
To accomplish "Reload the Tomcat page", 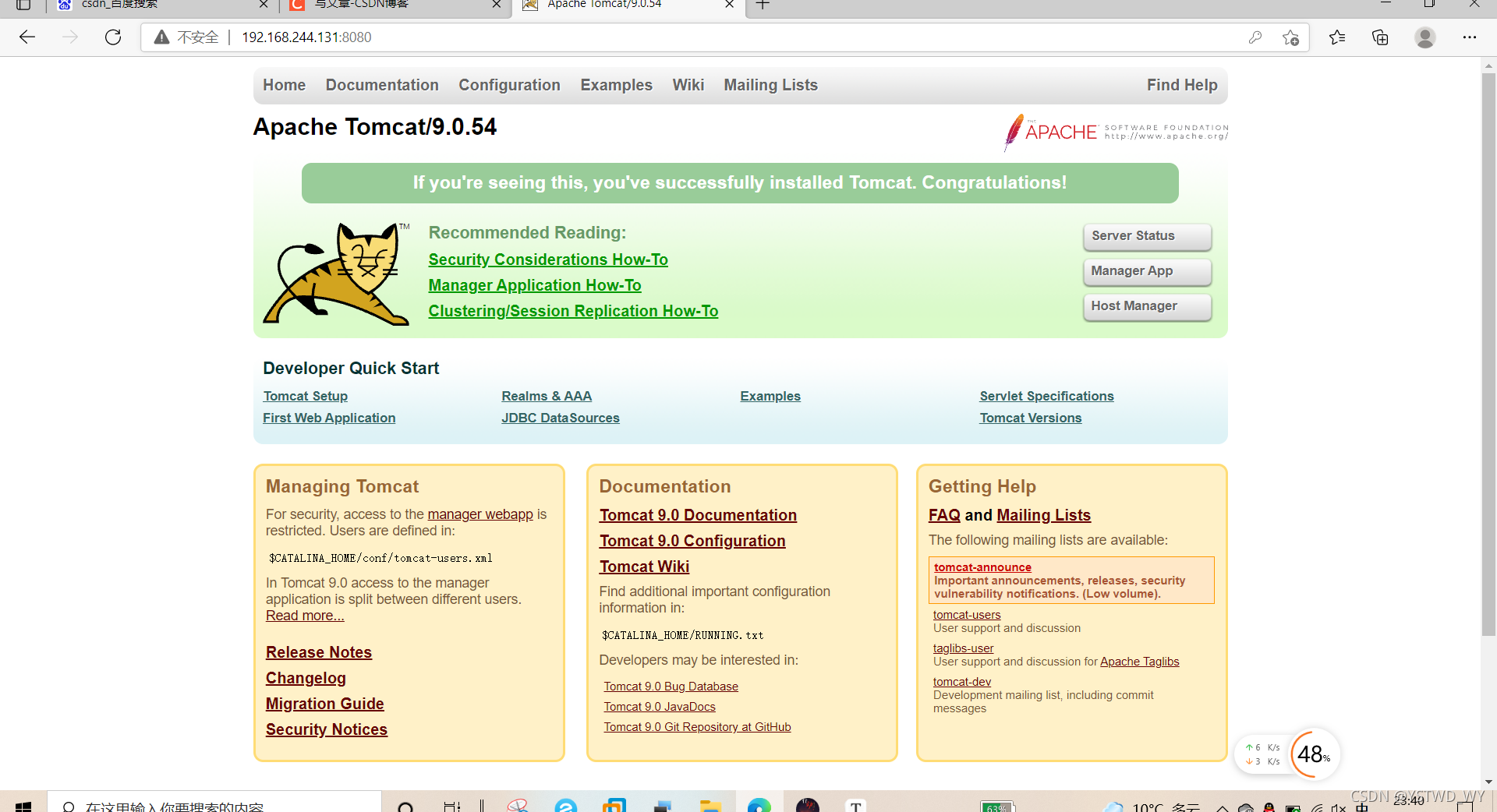I will coord(113,37).
